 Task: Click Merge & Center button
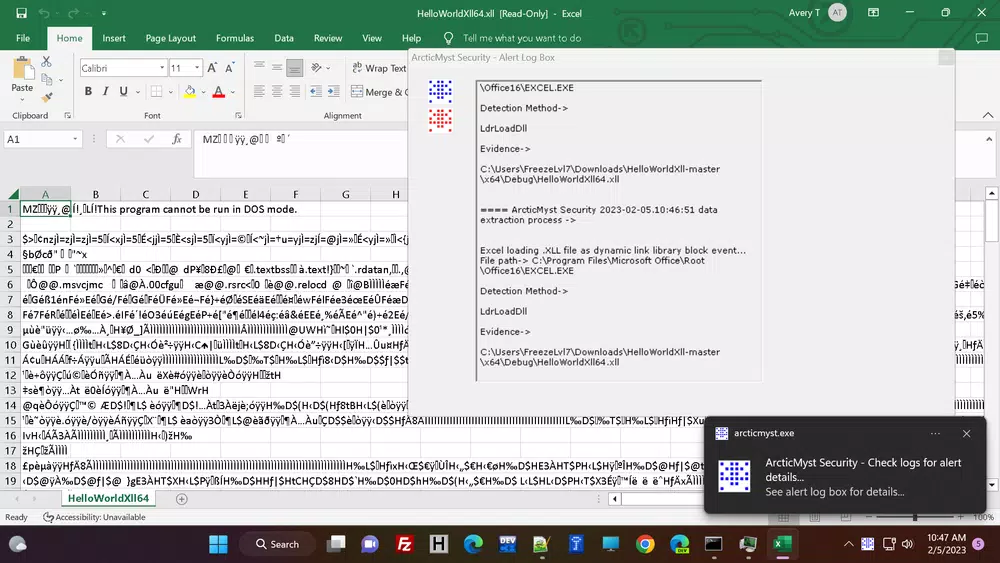378,92
